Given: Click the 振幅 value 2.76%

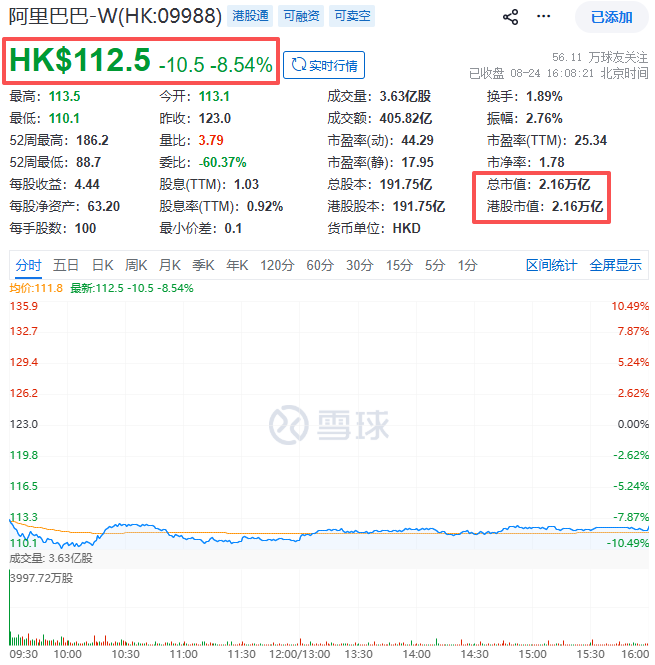Looking at the screenshot, I should (544, 118).
